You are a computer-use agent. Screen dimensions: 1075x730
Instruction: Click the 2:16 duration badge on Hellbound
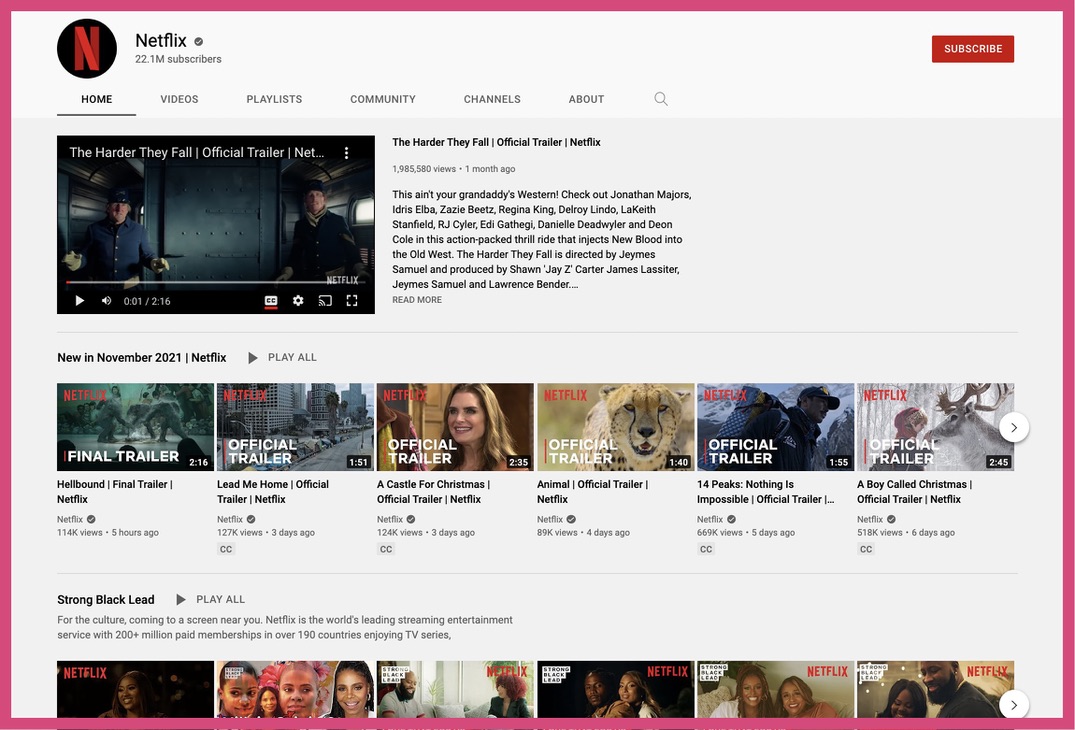199,462
